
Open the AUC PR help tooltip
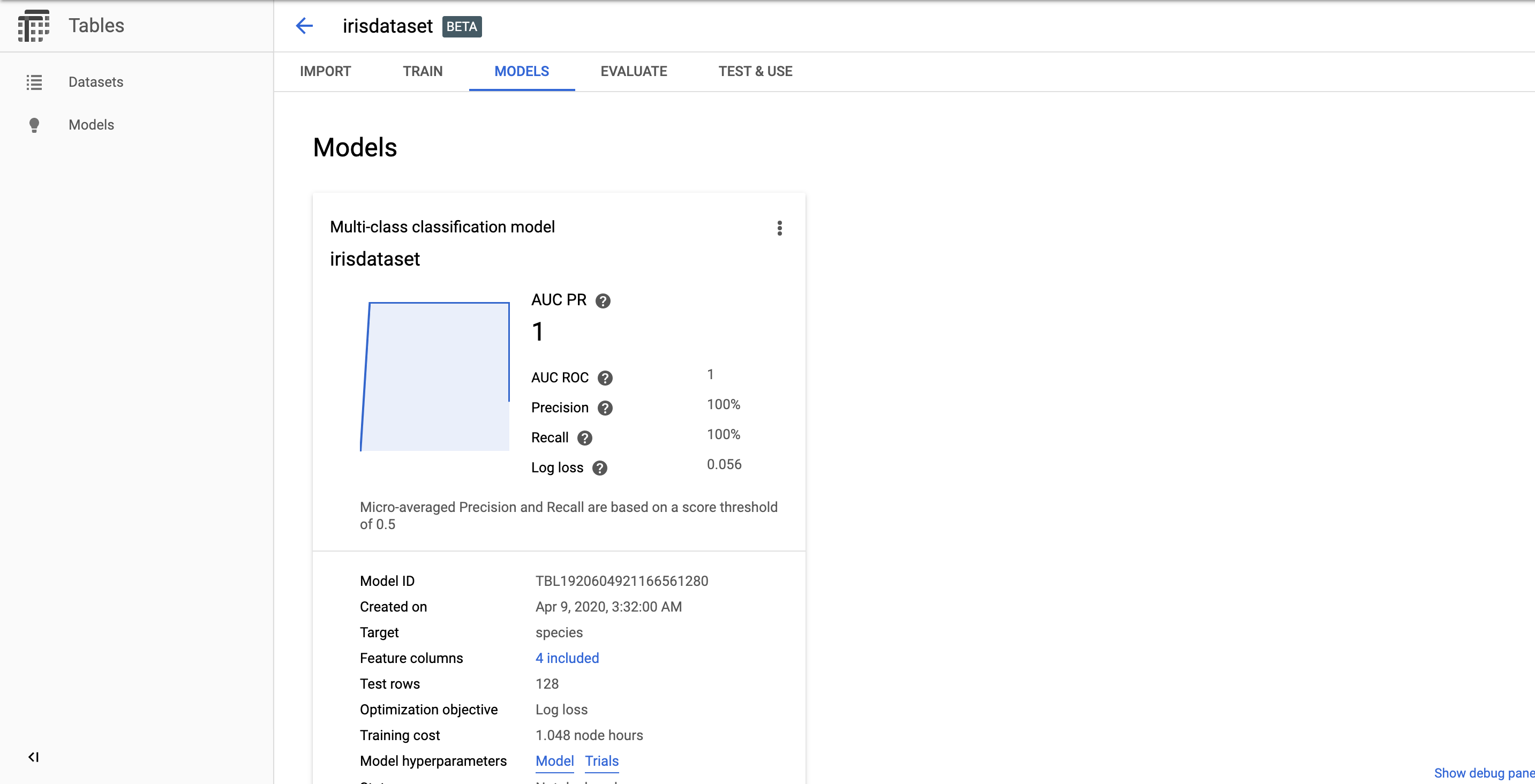tap(604, 301)
